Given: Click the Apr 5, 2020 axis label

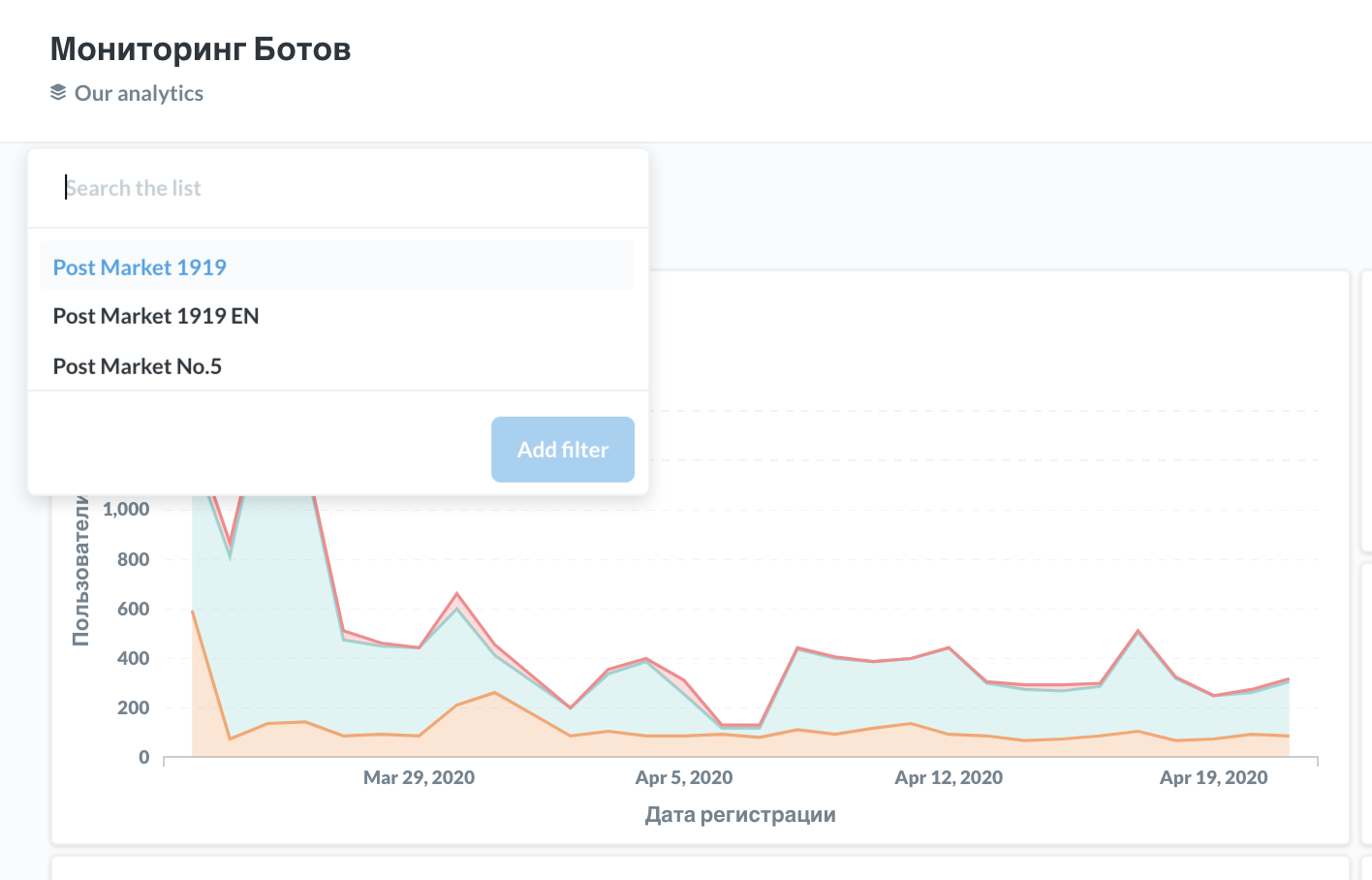Looking at the screenshot, I should pos(683,776).
